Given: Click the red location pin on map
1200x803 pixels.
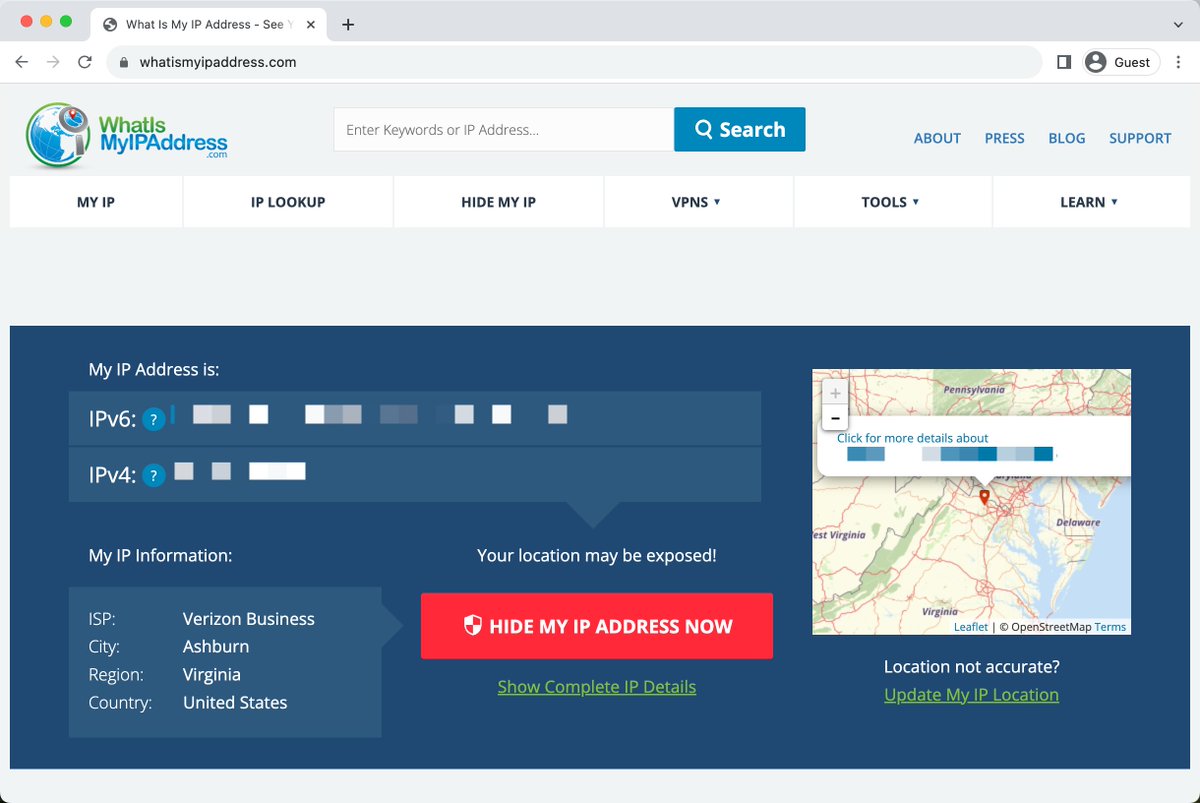Looking at the screenshot, I should tap(984, 497).
